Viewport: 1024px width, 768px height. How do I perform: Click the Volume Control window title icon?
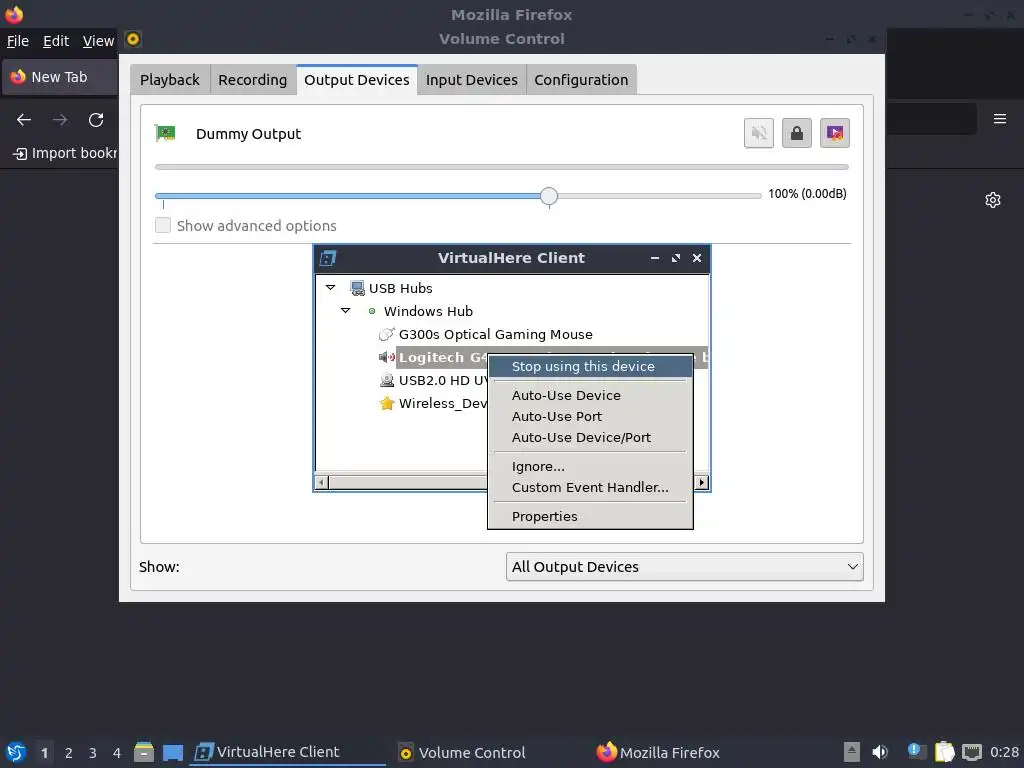[133, 39]
